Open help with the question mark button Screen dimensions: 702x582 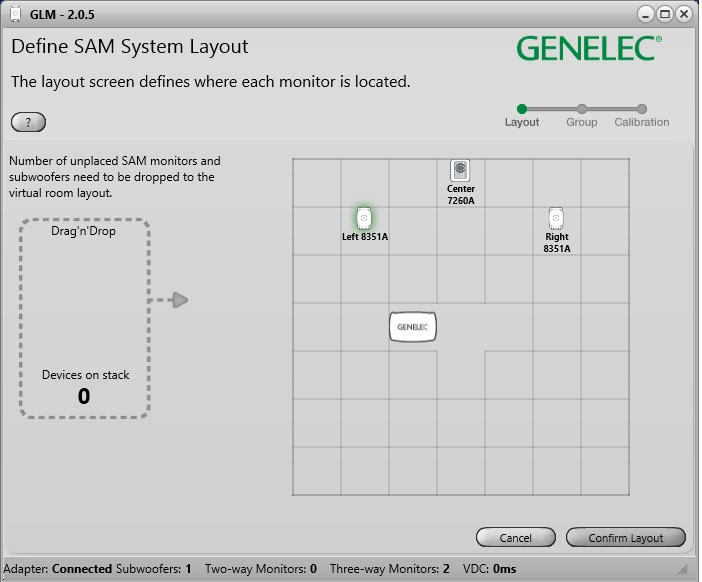tap(28, 122)
